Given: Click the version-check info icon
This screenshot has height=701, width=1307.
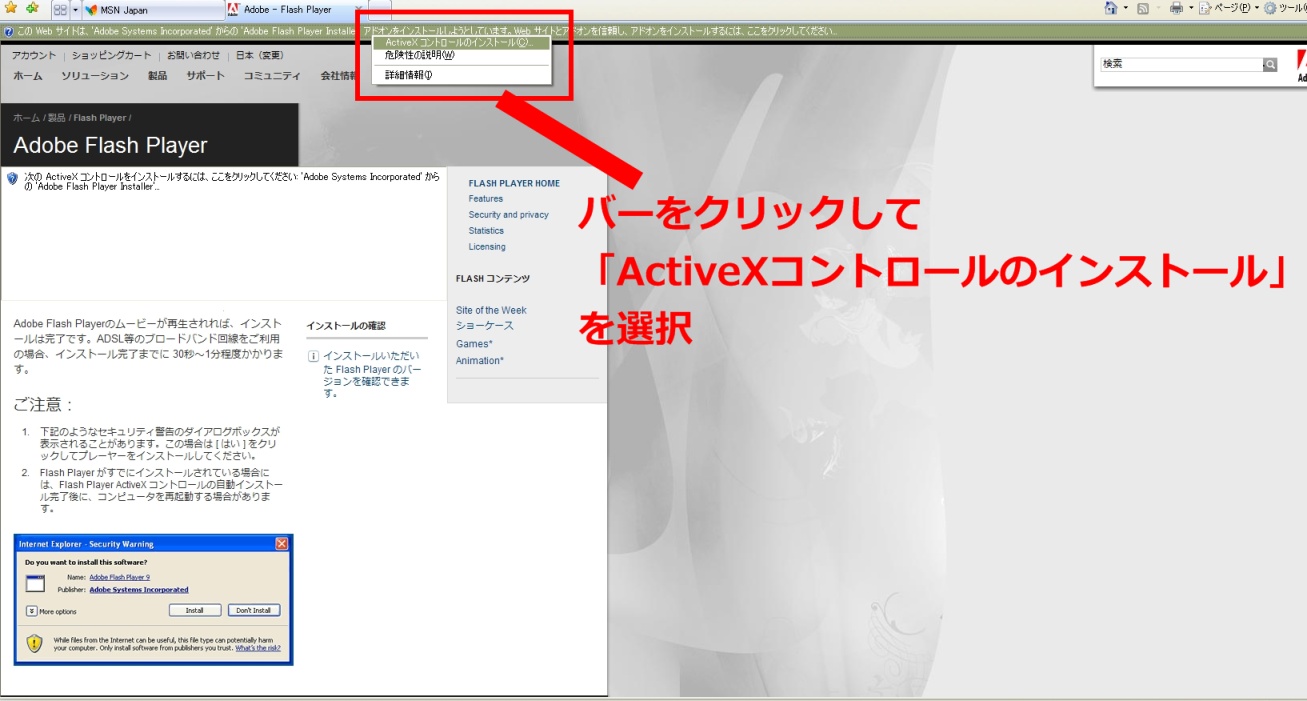Looking at the screenshot, I should 313,356.
